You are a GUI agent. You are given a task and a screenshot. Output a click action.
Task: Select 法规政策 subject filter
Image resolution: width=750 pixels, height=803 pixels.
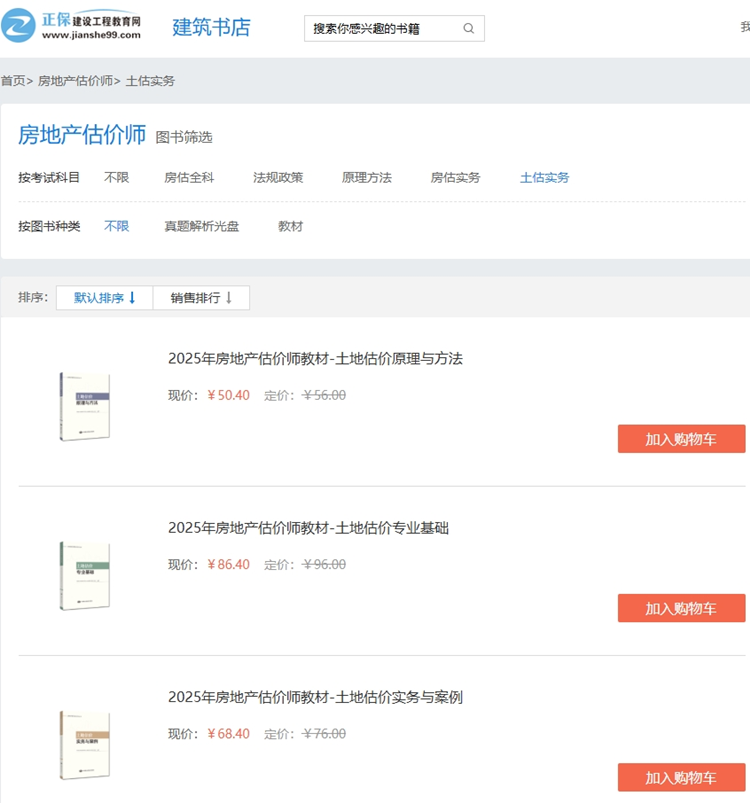click(x=278, y=178)
